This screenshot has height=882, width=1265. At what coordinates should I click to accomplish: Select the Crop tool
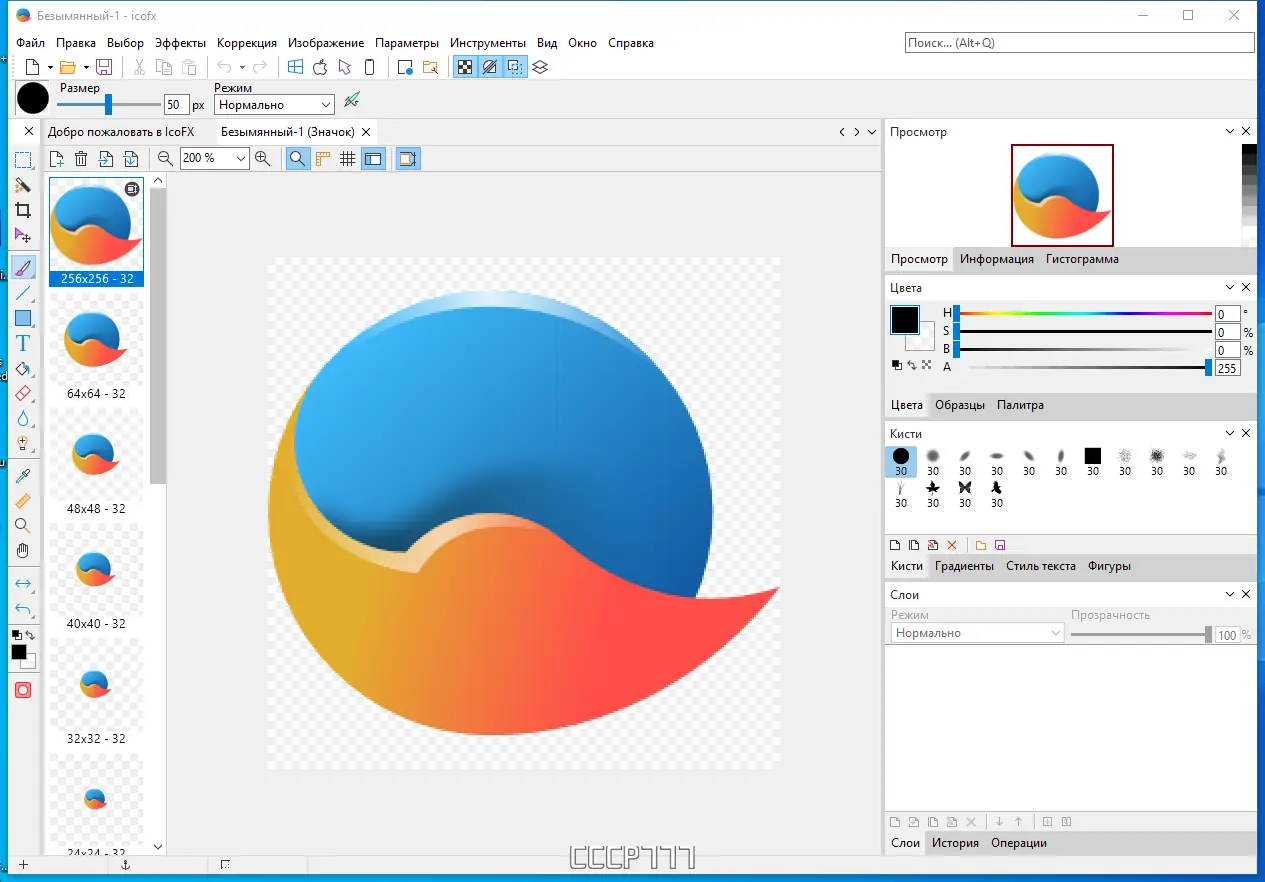tap(23, 211)
